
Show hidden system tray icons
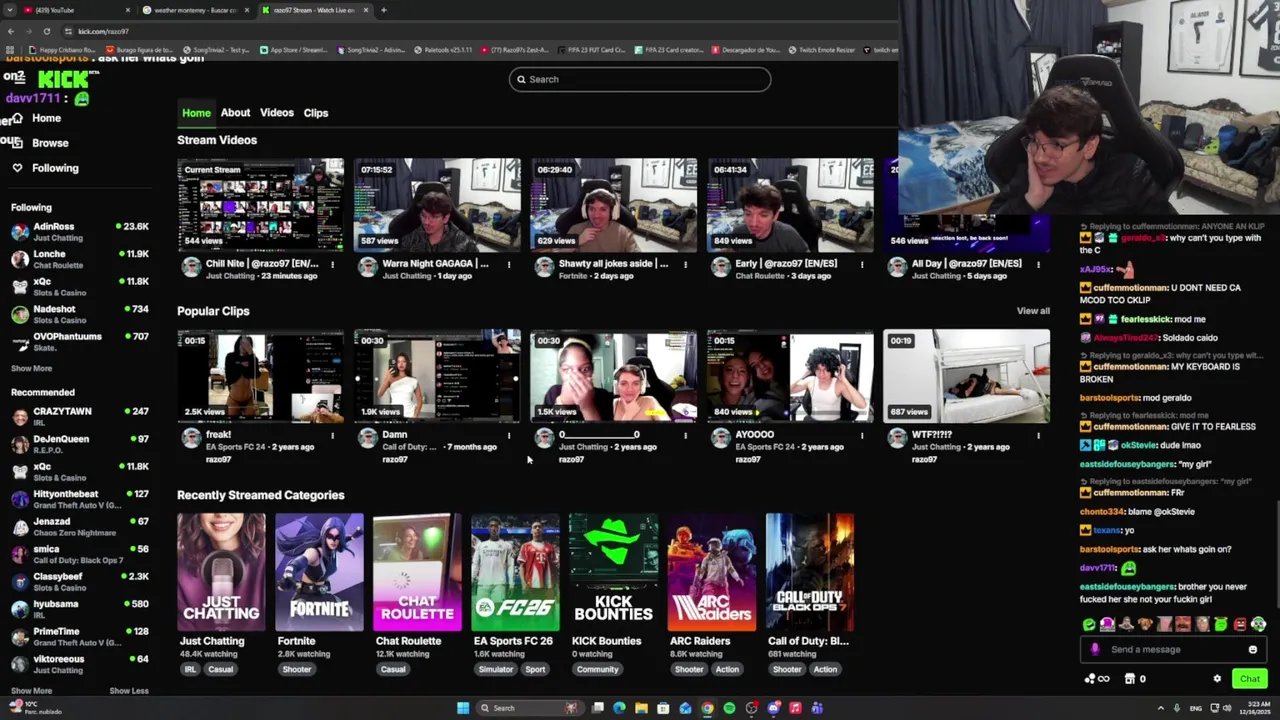coord(1161,708)
